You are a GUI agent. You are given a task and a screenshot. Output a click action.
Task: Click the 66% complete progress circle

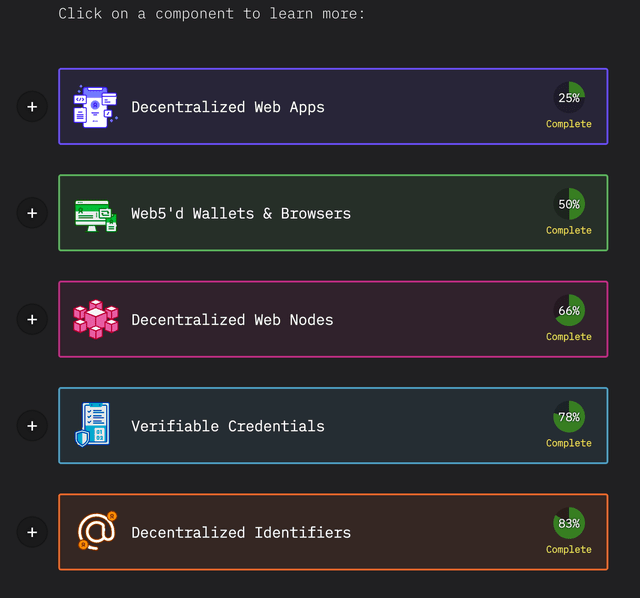(569, 310)
